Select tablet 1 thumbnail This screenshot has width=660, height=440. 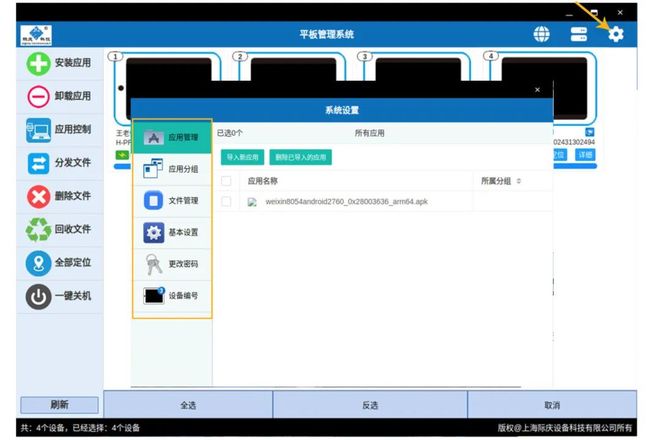pos(168,69)
